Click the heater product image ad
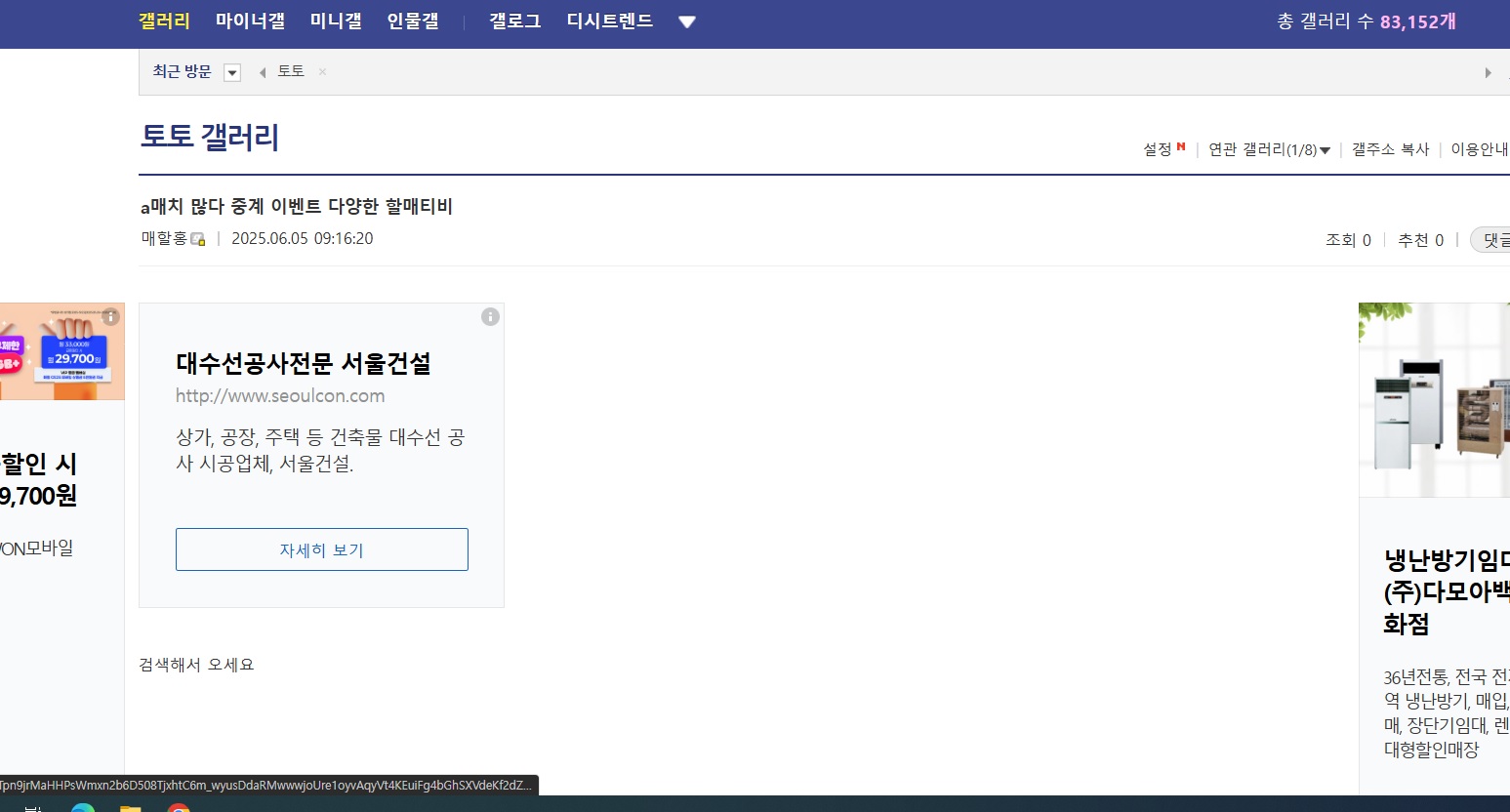 pyautogui.click(x=1434, y=400)
